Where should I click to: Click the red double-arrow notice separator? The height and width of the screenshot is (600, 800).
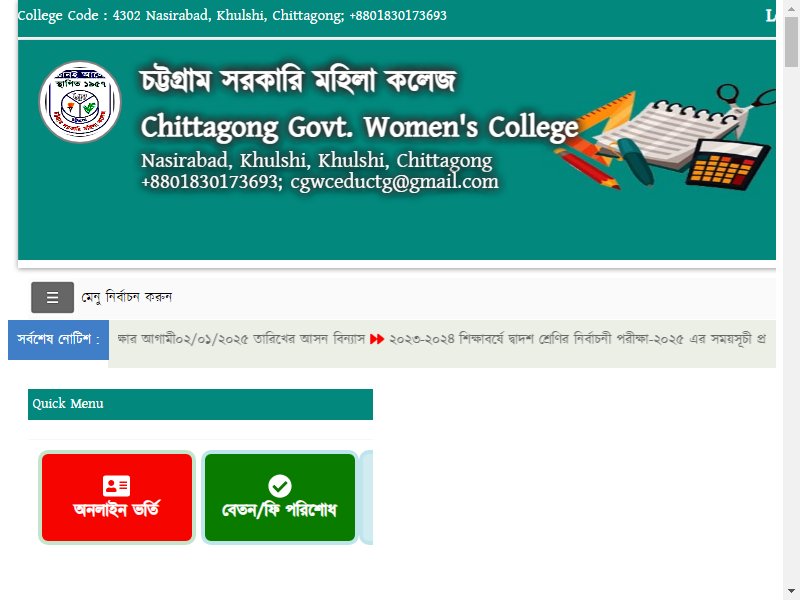coord(377,339)
